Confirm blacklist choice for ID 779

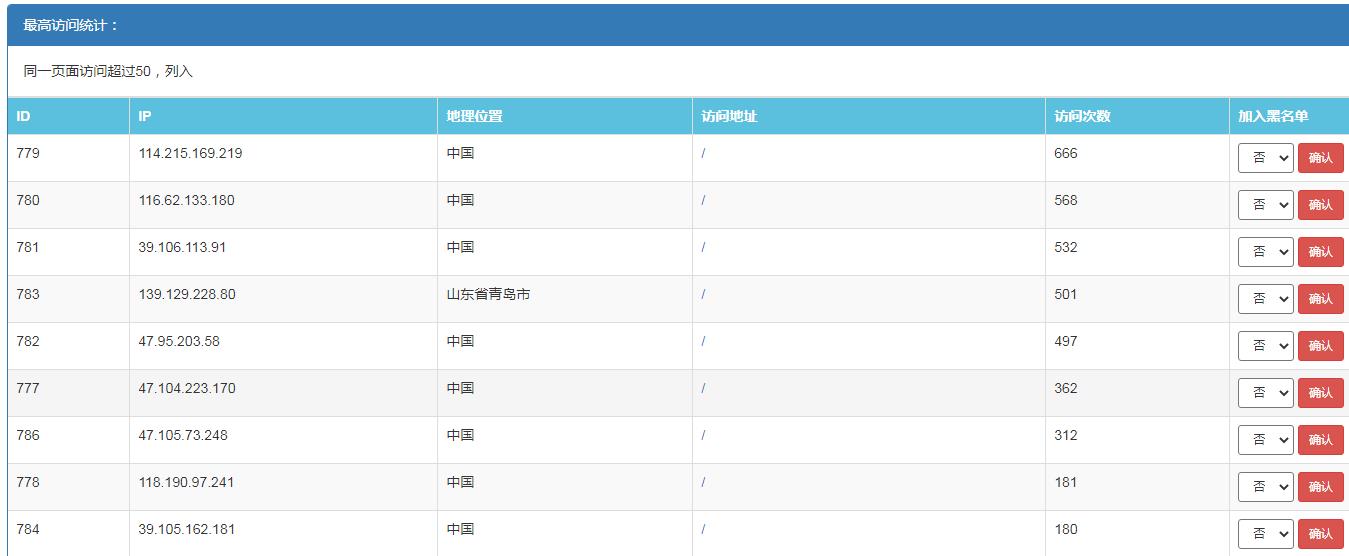coord(1320,158)
